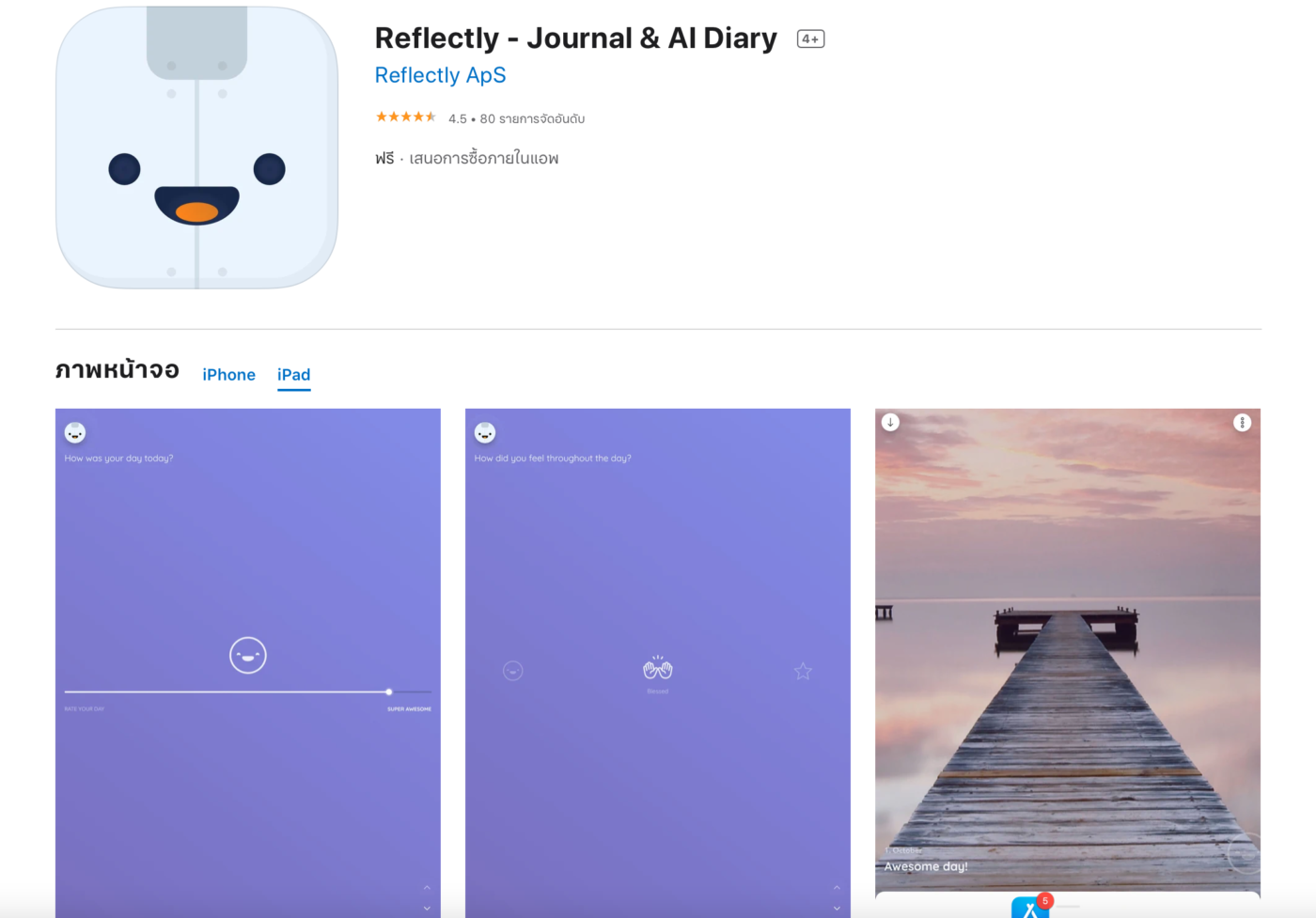The image size is (1316, 918).
Task: Click the download arrow on sunset screenshot
Action: point(890,422)
